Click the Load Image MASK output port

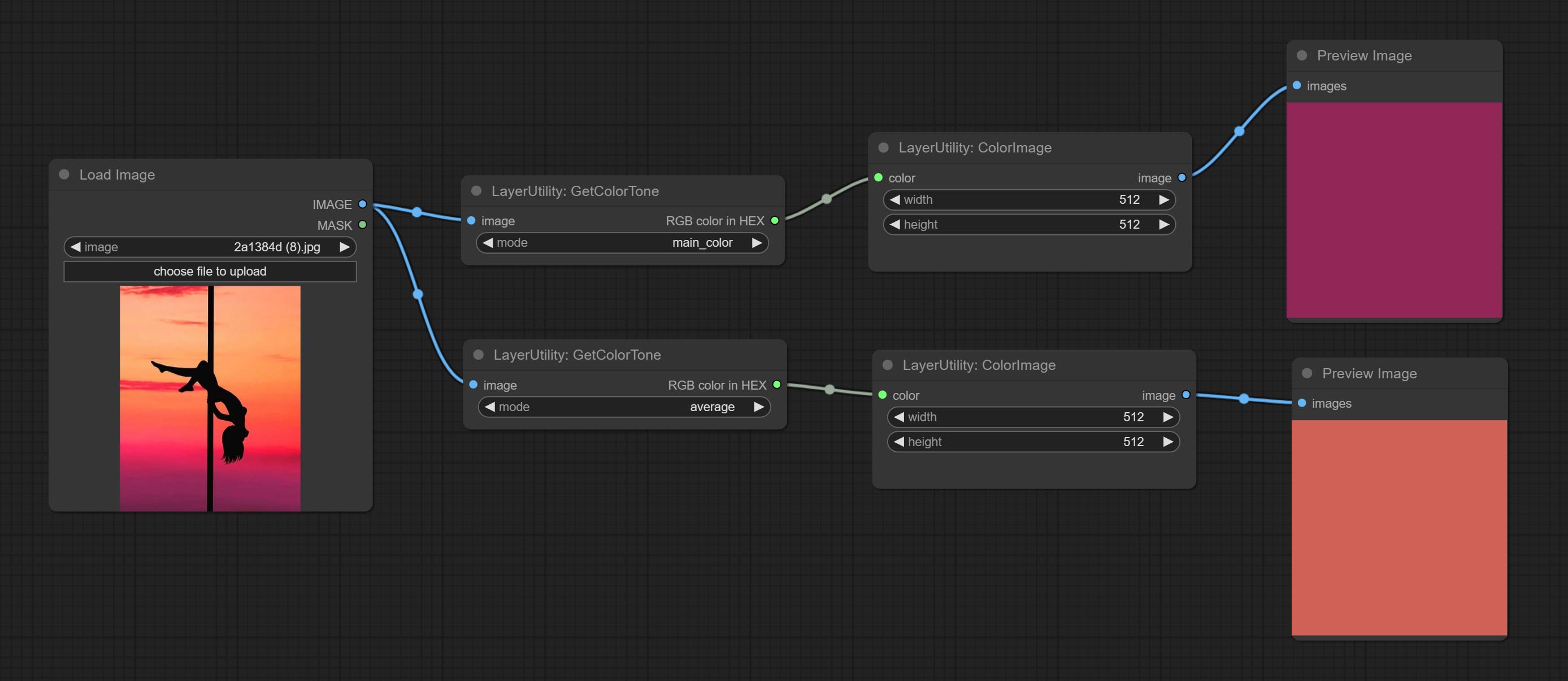point(362,225)
